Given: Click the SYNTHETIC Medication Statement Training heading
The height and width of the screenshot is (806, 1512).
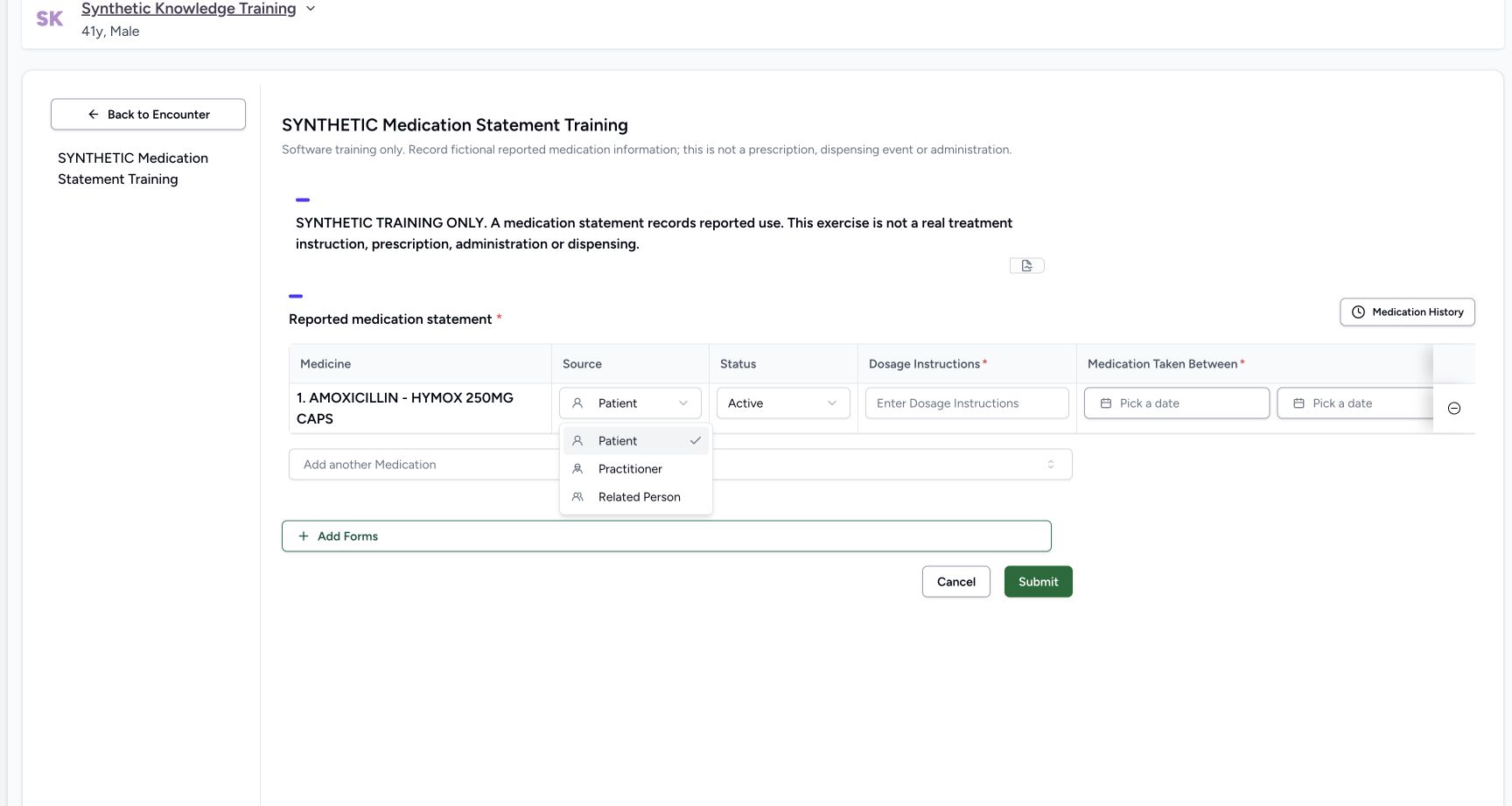Looking at the screenshot, I should click(455, 125).
